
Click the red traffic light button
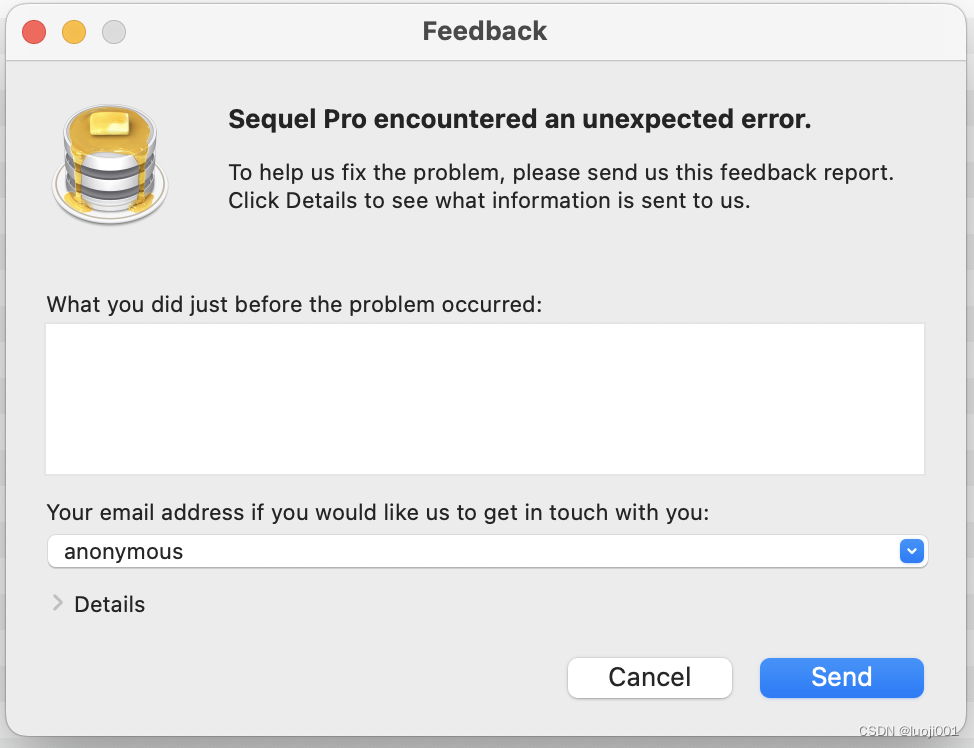33,31
